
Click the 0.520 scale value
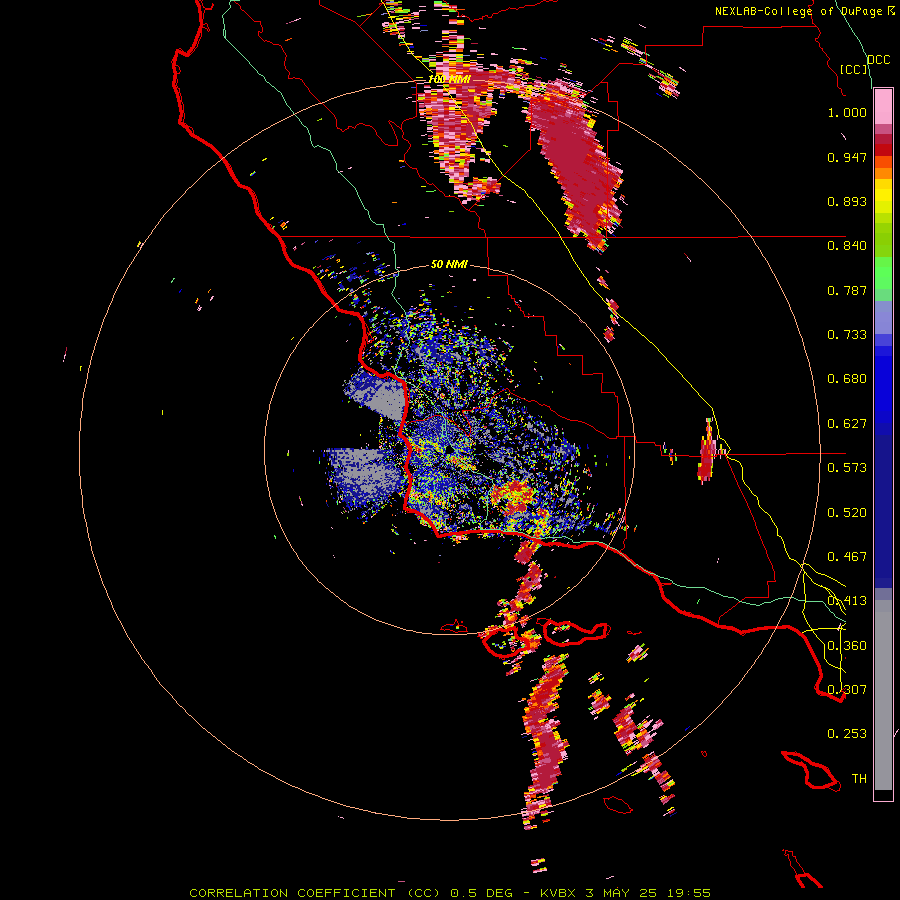(x=847, y=513)
